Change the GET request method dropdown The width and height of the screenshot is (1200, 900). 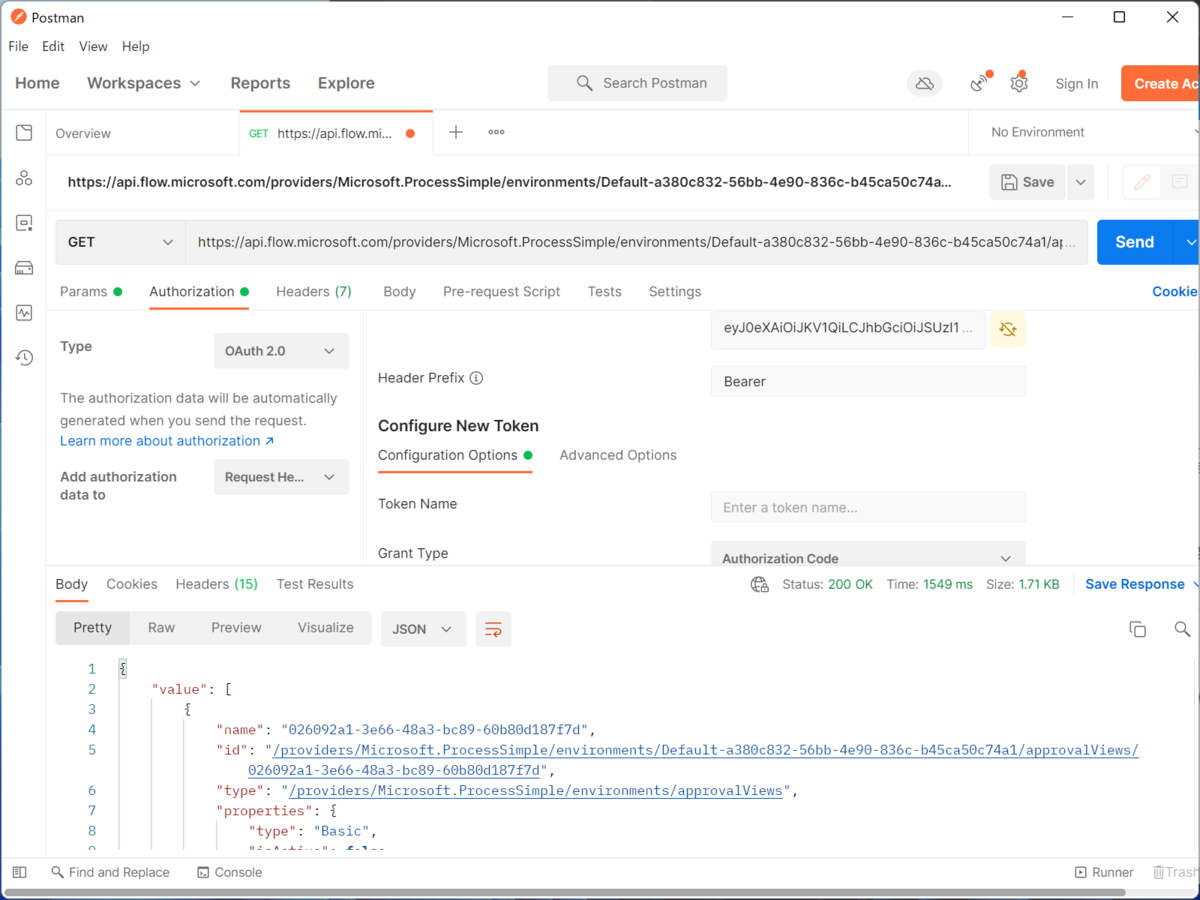120,242
